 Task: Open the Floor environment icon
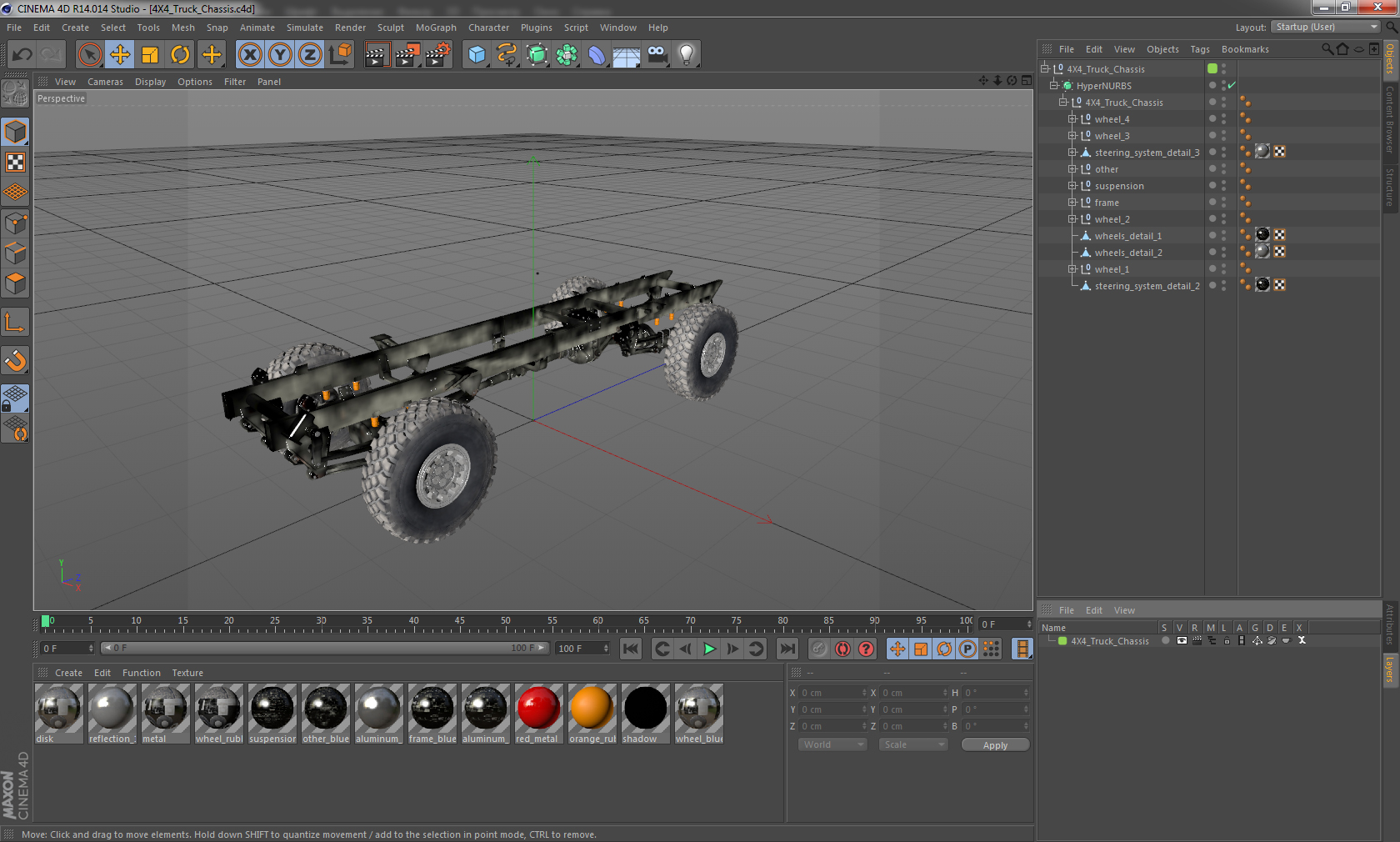coord(627,55)
